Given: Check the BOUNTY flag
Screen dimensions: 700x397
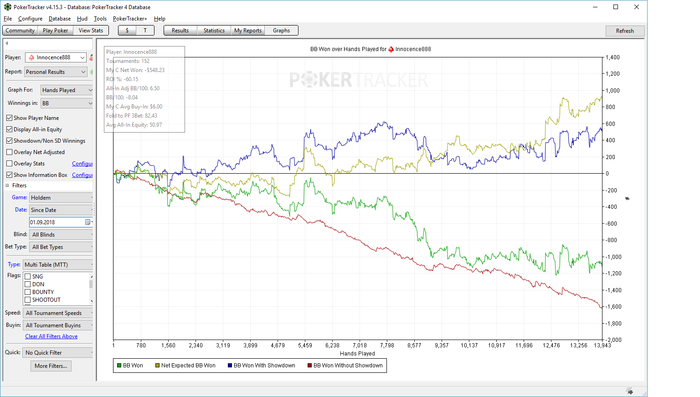Looking at the screenshot, I should click(28, 292).
